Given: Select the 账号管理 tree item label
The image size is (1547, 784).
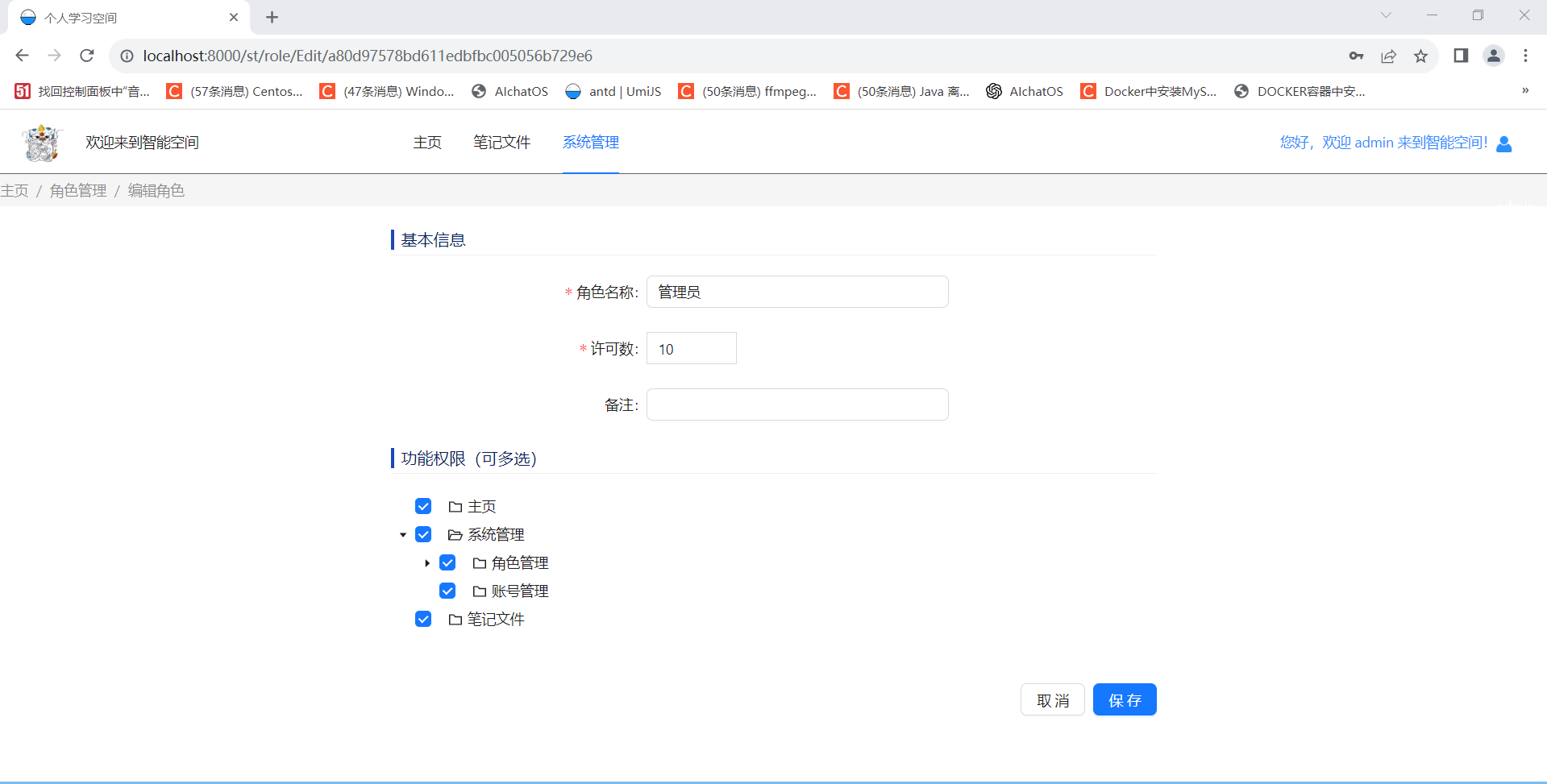Looking at the screenshot, I should [520, 591].
